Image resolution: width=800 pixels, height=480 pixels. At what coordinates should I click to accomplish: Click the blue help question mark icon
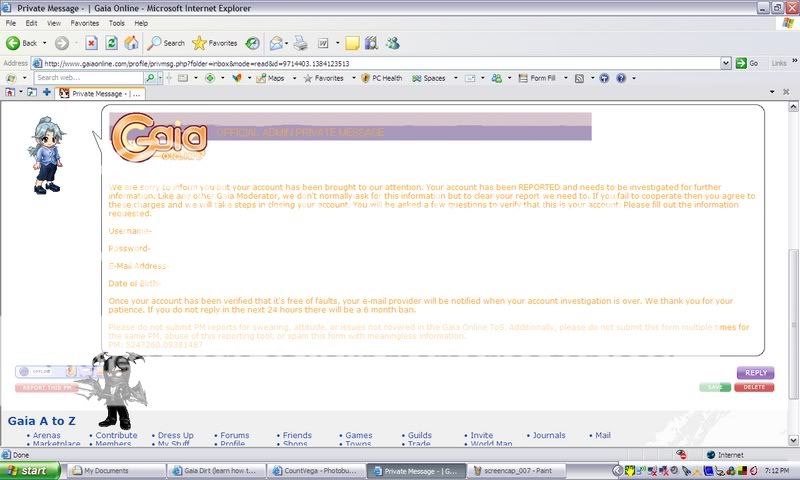(x=621, y=78)
